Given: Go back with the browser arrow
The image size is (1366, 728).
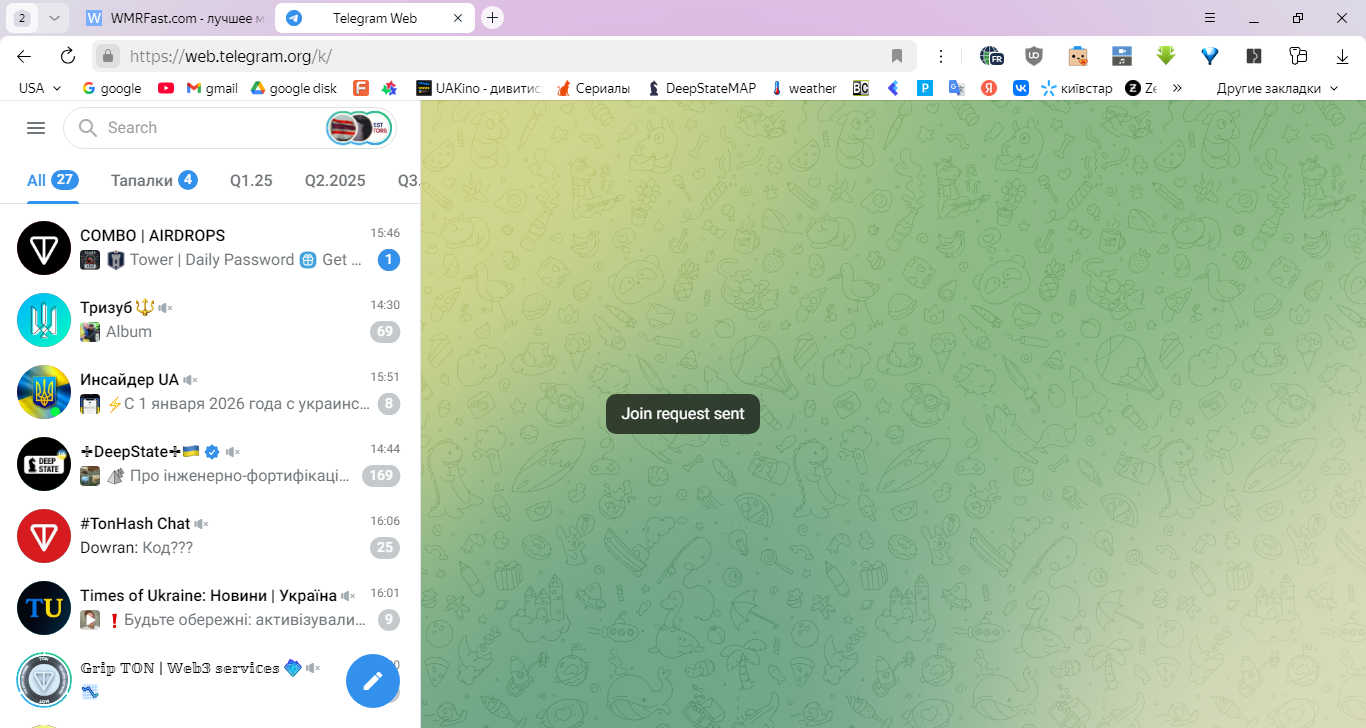Looking at the screenshot, I should click(x=24, y=56).
